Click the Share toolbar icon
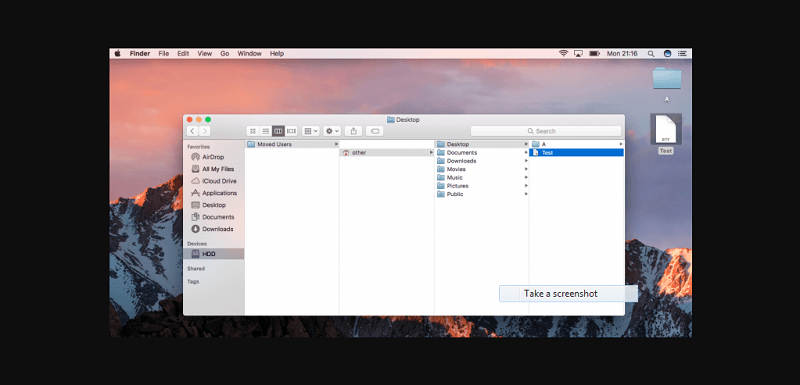 (354, 131)
